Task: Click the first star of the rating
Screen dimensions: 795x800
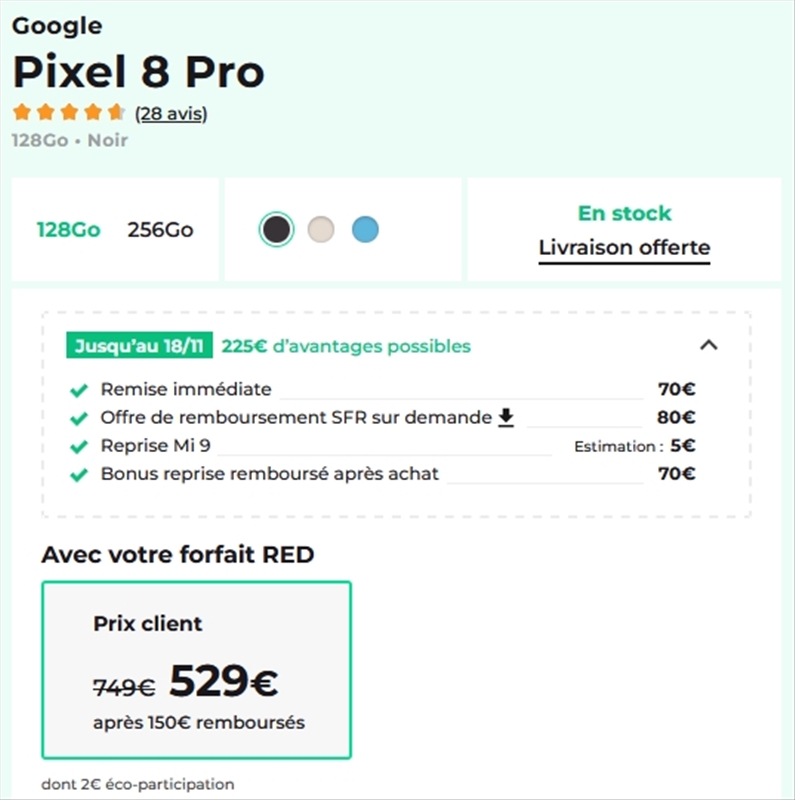Action: (20, 113)
